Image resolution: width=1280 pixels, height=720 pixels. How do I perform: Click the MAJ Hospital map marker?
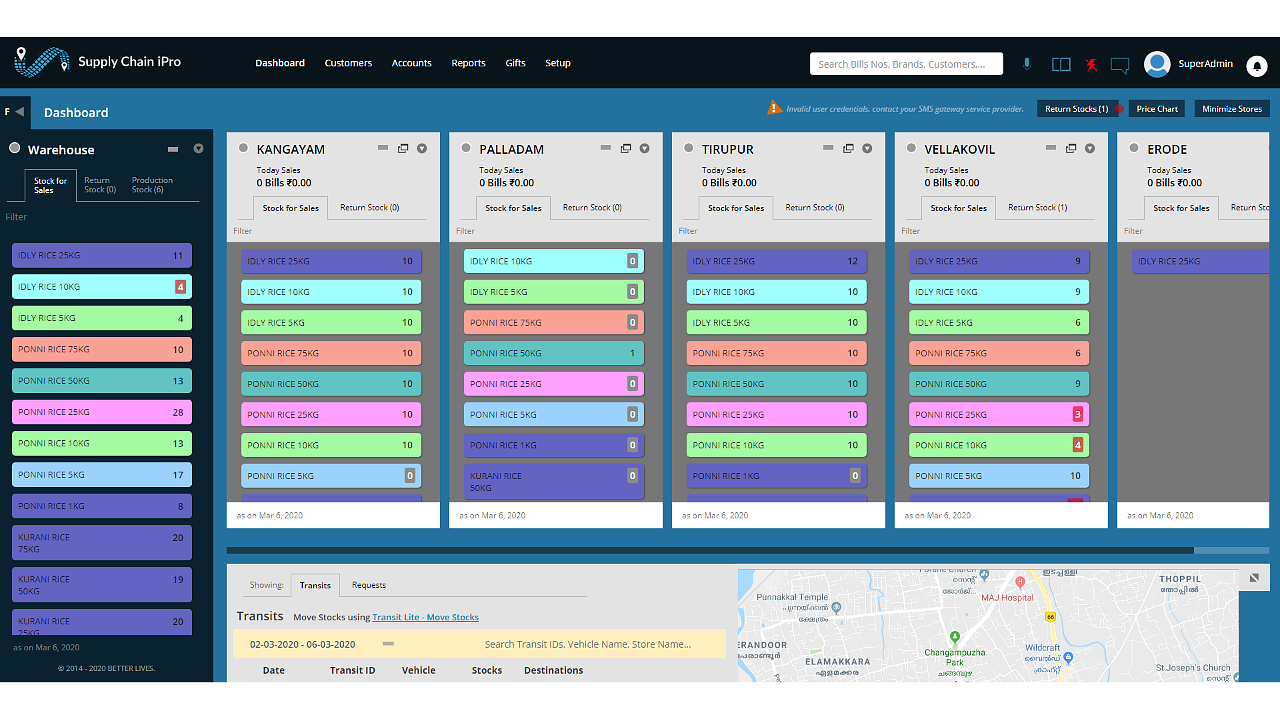point(1019,582)
